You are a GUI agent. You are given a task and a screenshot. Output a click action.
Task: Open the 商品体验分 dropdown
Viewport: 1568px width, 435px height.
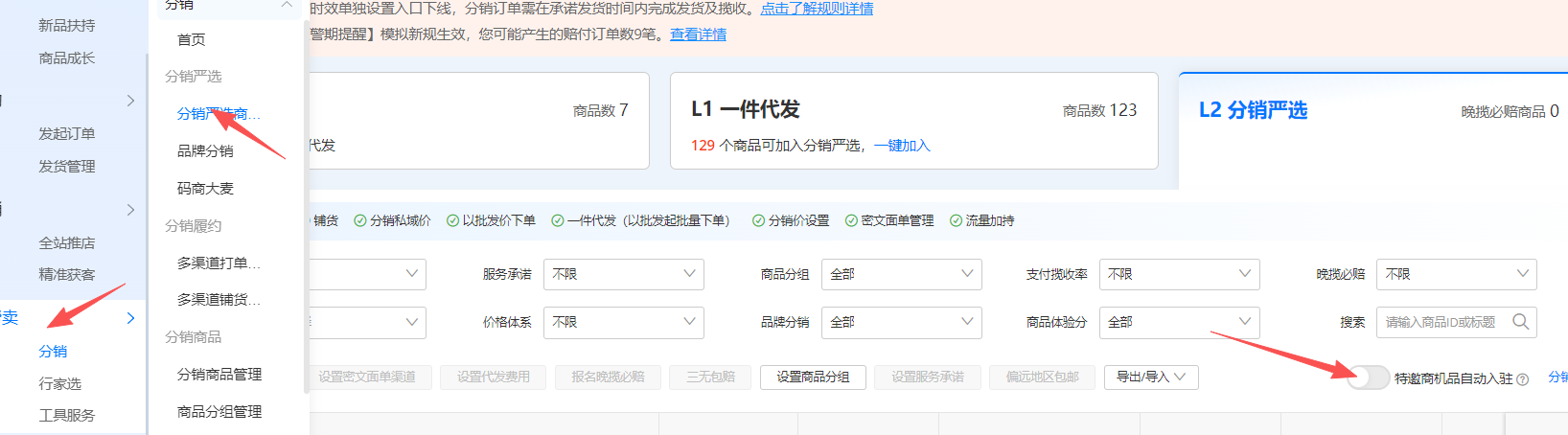(x=1179, y=322)
